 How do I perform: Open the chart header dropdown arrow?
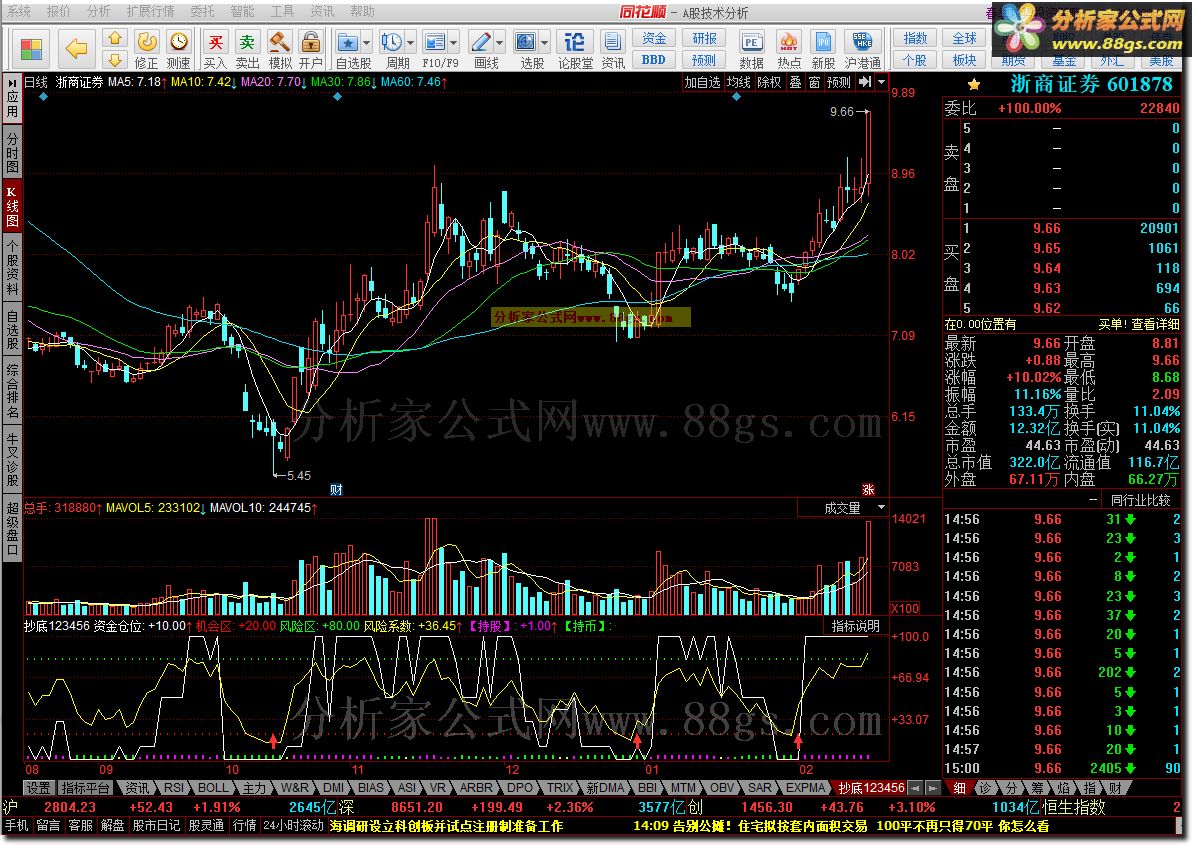882,81
